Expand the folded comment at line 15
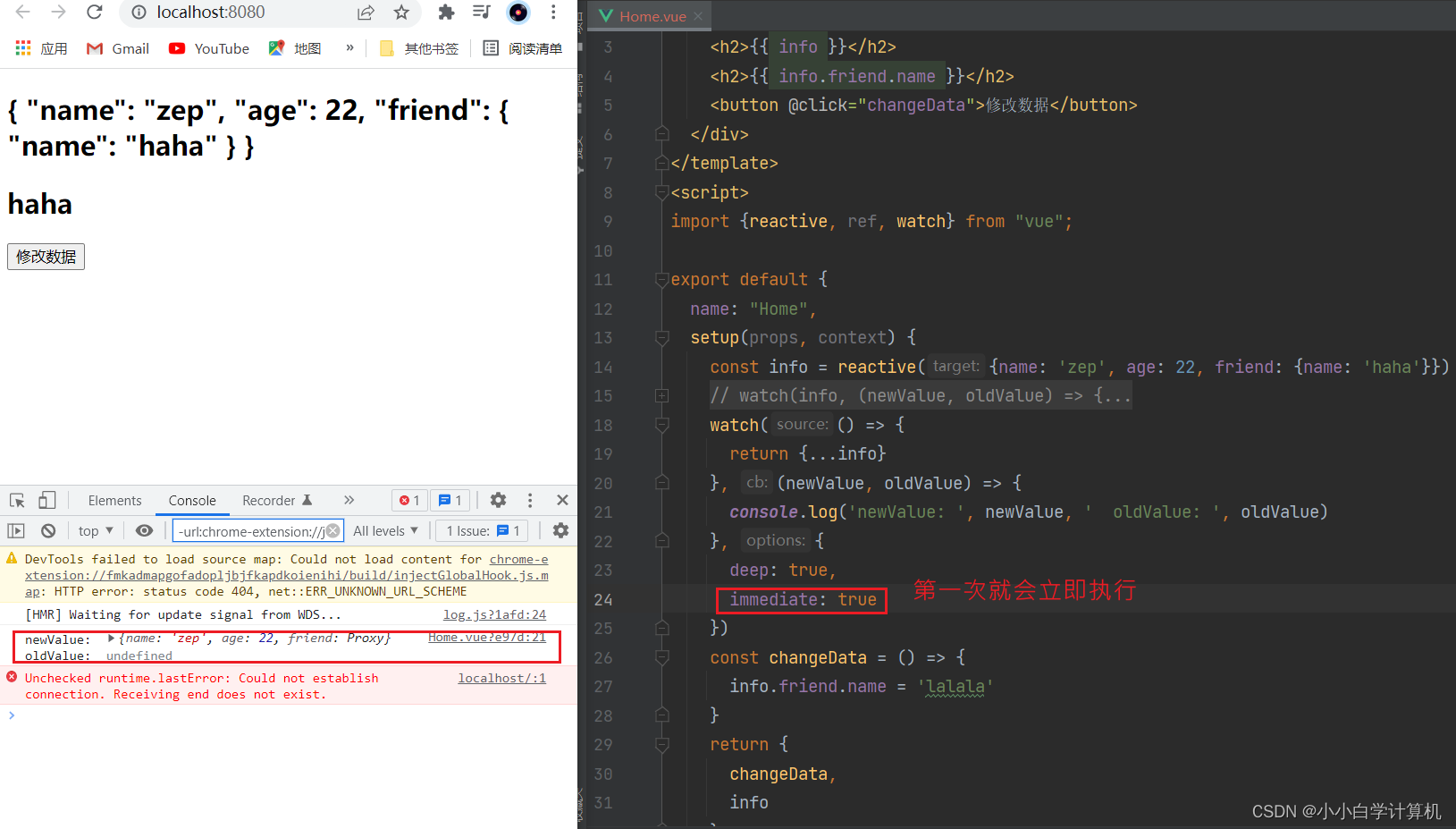Viewport: 1456px width, 829px height. 662,396
